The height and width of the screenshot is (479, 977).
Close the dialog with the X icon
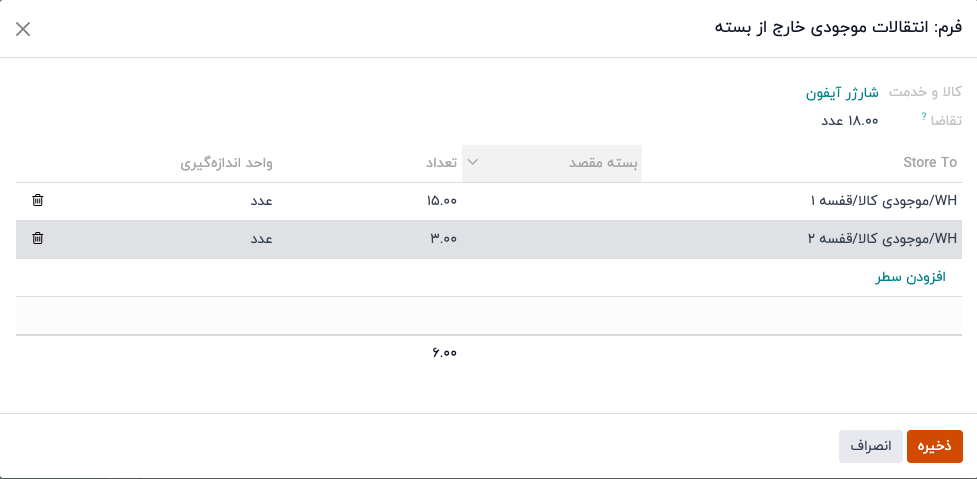[23, 29]
